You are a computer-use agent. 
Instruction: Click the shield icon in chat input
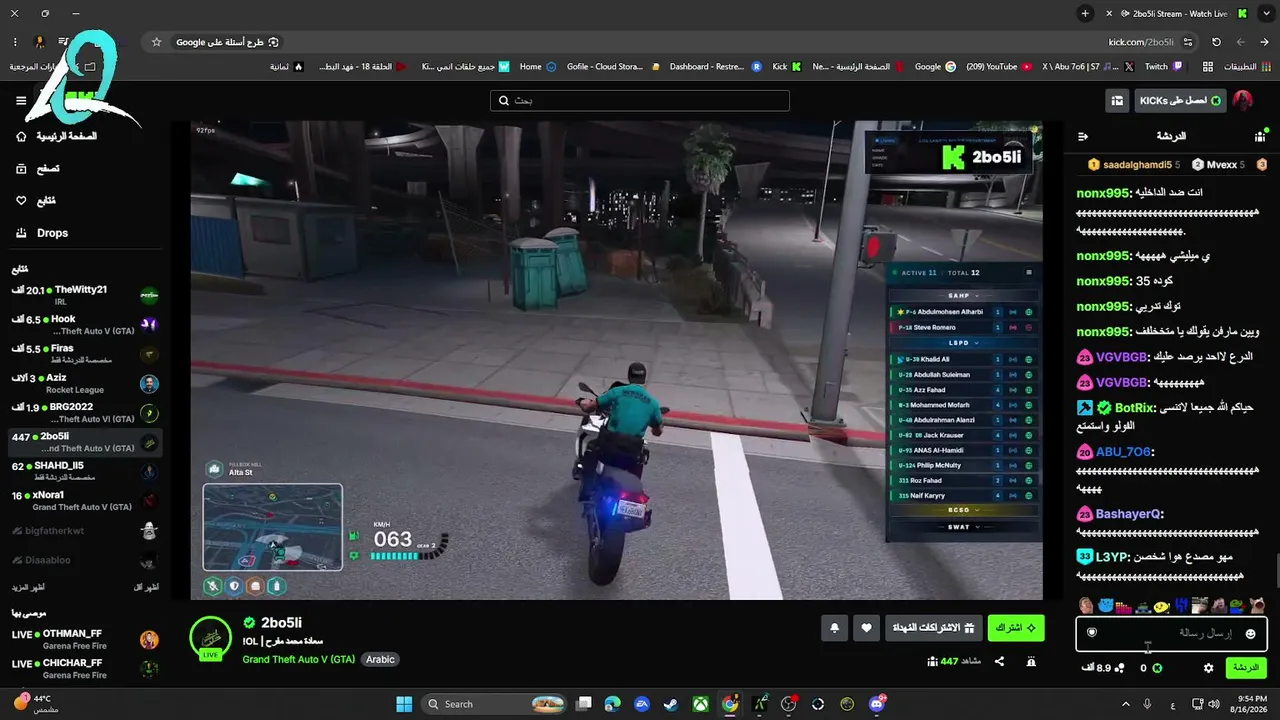tap(1092, 633)
